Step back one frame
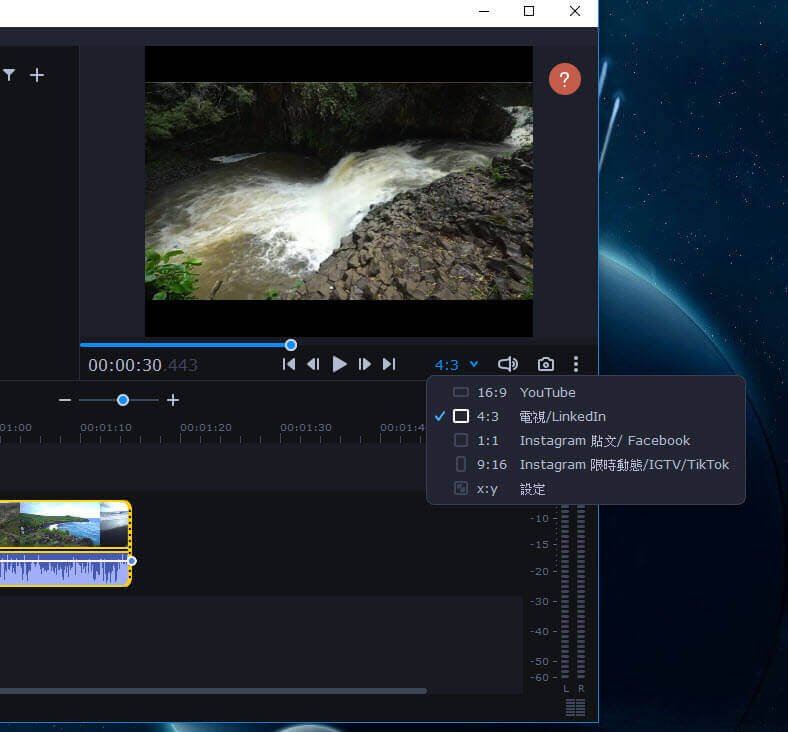 313,364
